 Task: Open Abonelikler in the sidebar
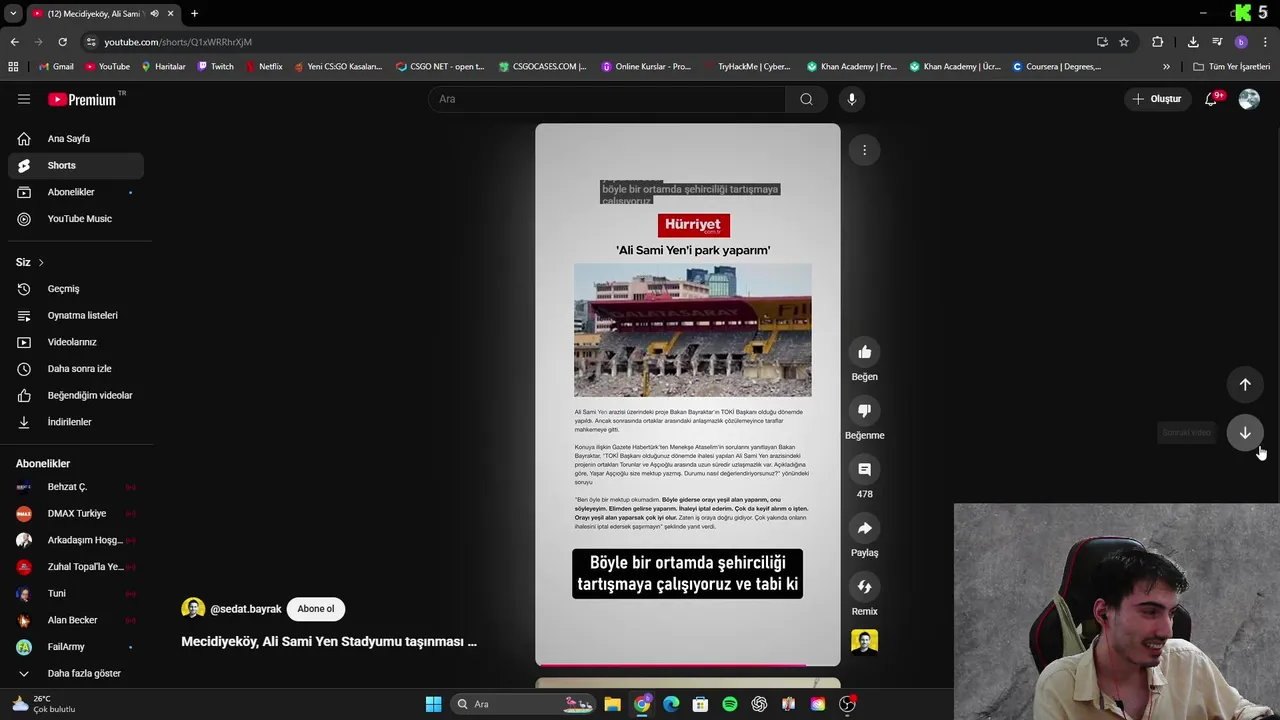coord(76,192)
